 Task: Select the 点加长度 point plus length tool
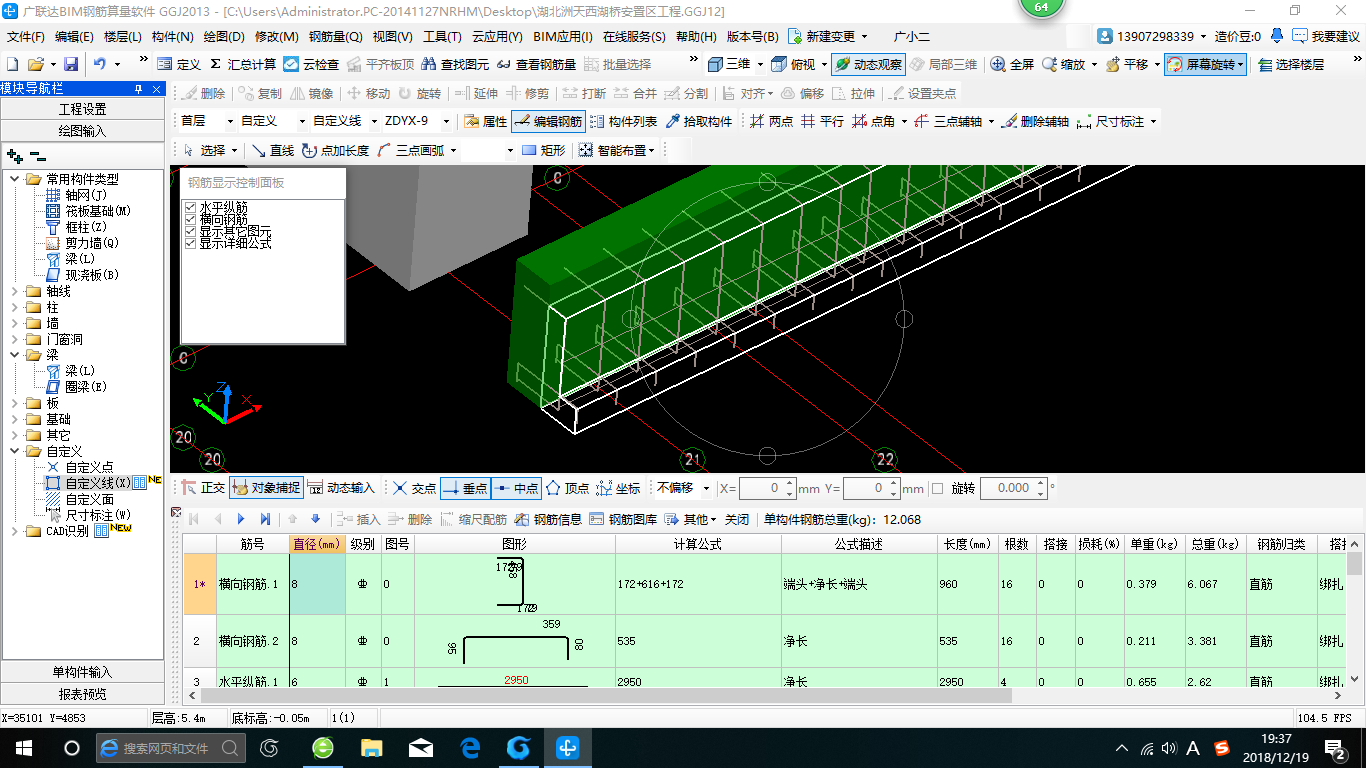335,151
